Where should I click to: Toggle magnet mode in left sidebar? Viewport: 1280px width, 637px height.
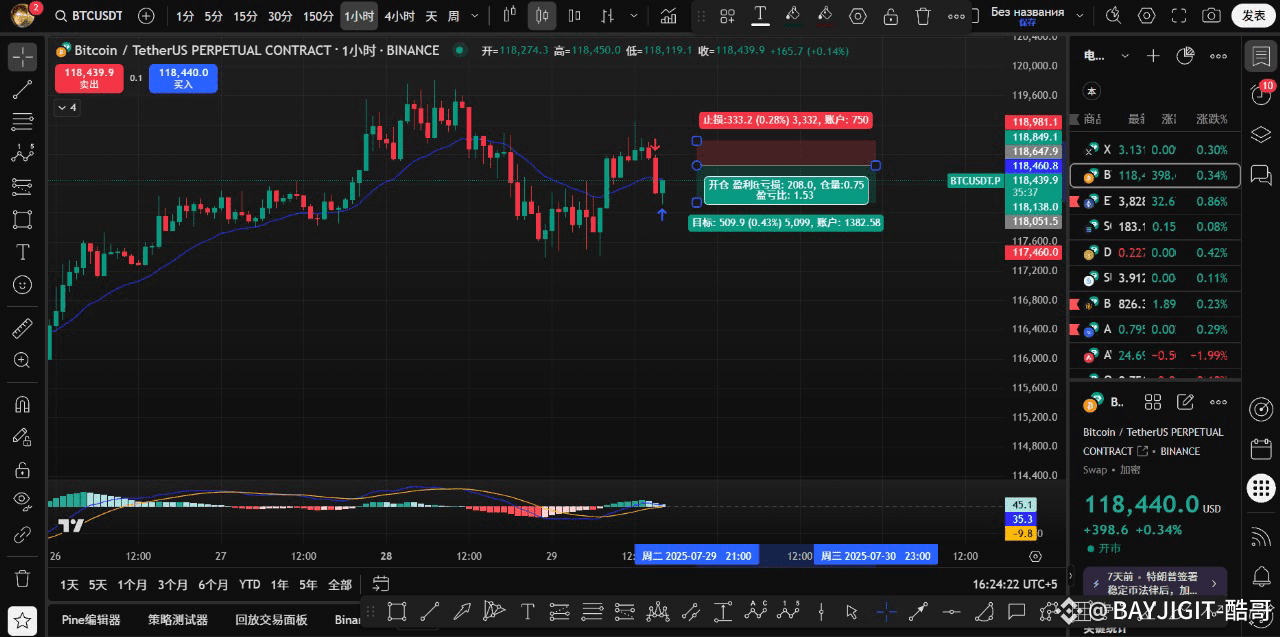click(22, 404)
